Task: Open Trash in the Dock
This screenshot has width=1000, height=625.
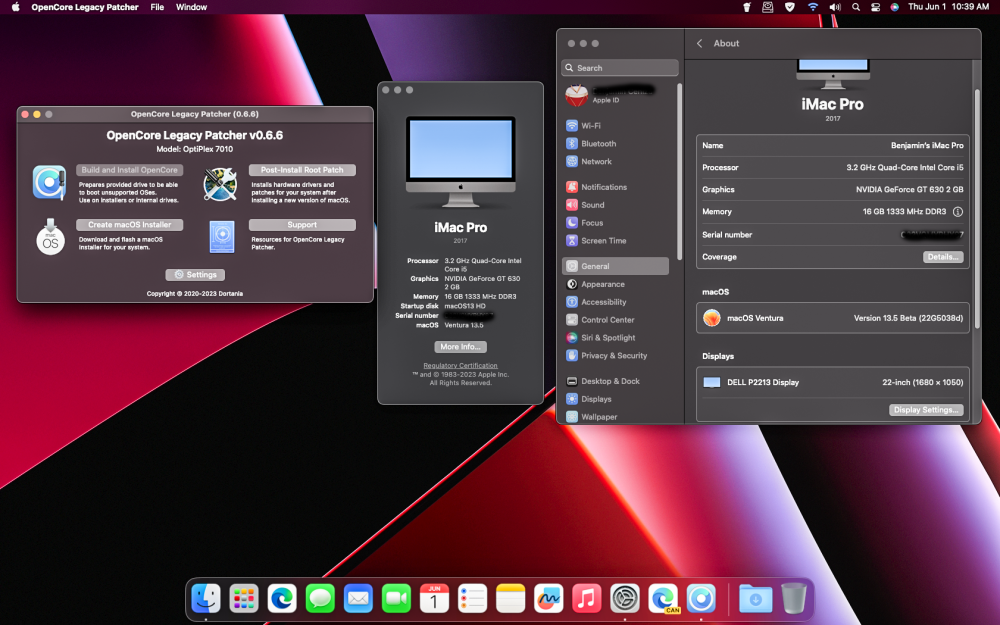Action: [x=793, y=599]
